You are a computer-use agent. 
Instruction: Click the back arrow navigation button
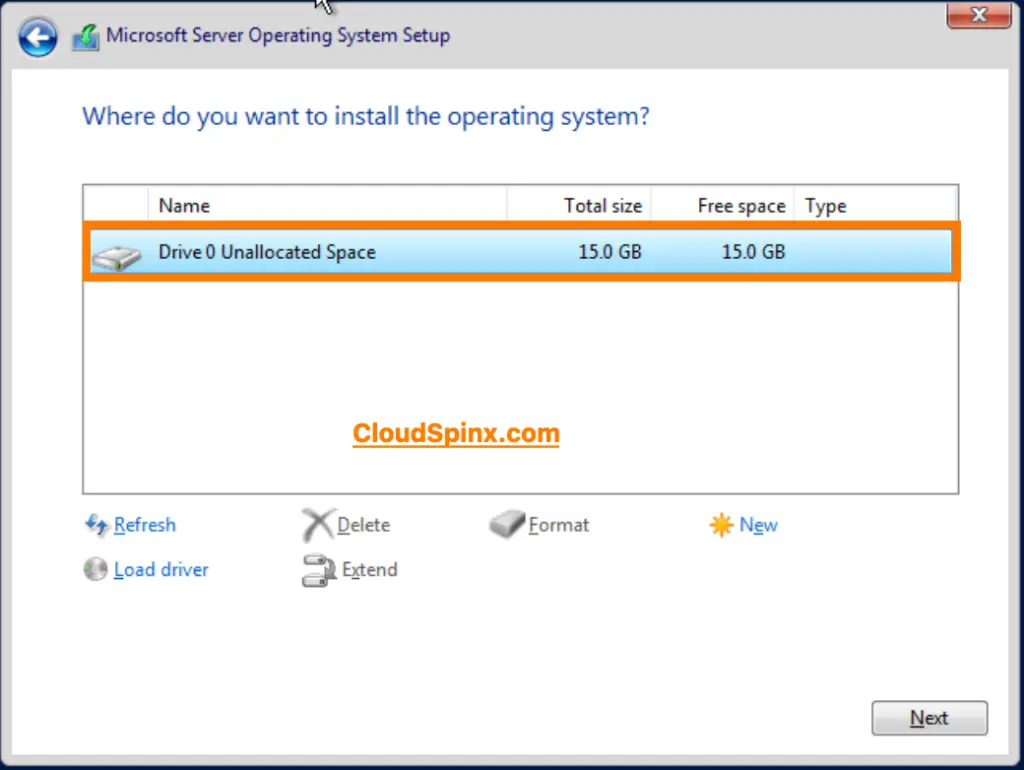(37, 37)
